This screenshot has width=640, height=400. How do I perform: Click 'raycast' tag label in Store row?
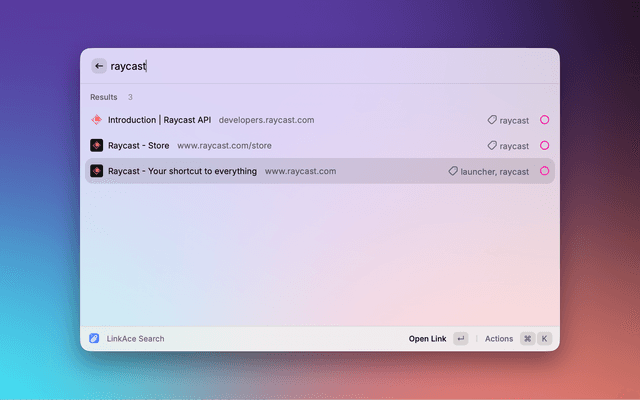(x=514, y=146)
